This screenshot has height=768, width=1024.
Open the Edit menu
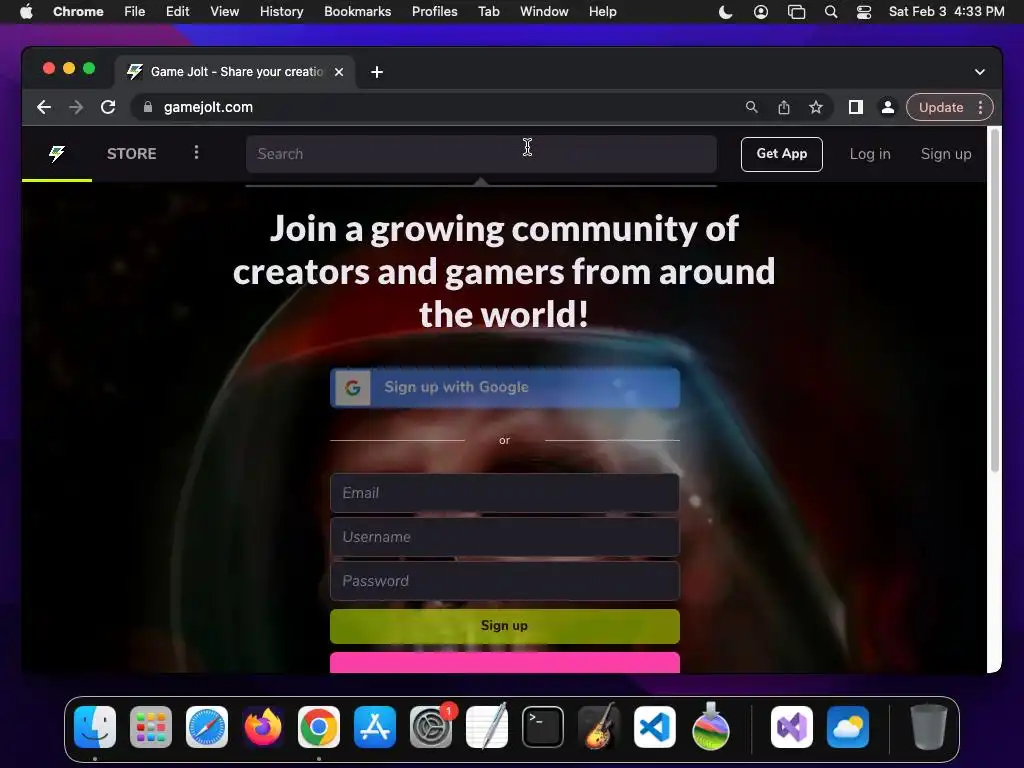click(177, 12)
